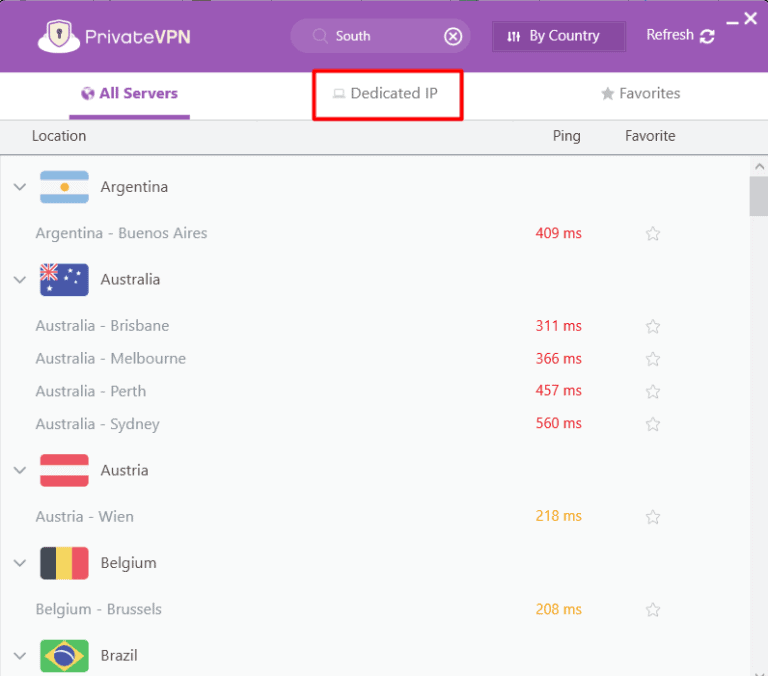Click the 457 ms ping value

tap(558, 390)
